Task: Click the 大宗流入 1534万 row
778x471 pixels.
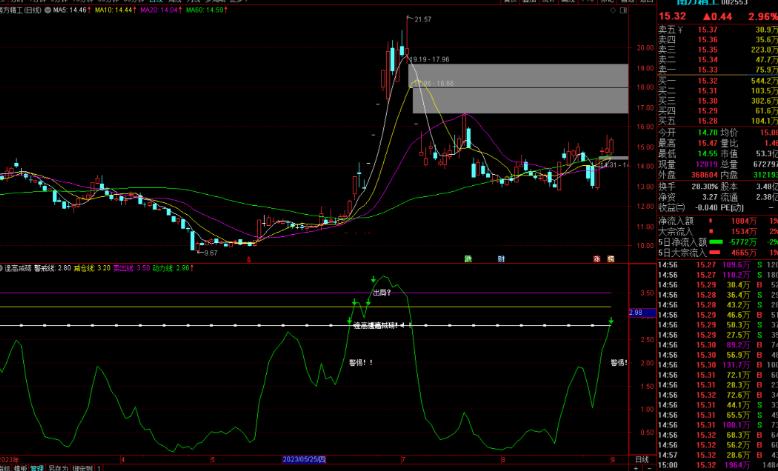Action: (718, 232)
